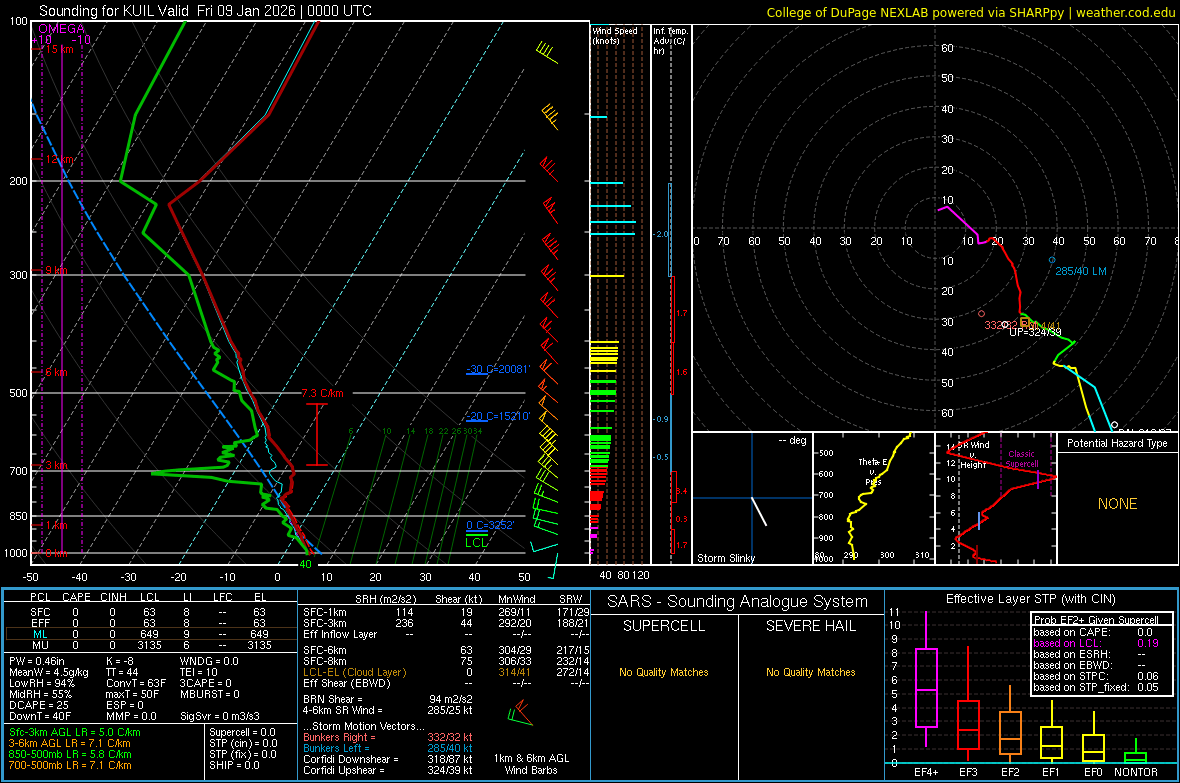Click the CINH column header
This screenshot has width=1180, height=783.
click(113, 597)
